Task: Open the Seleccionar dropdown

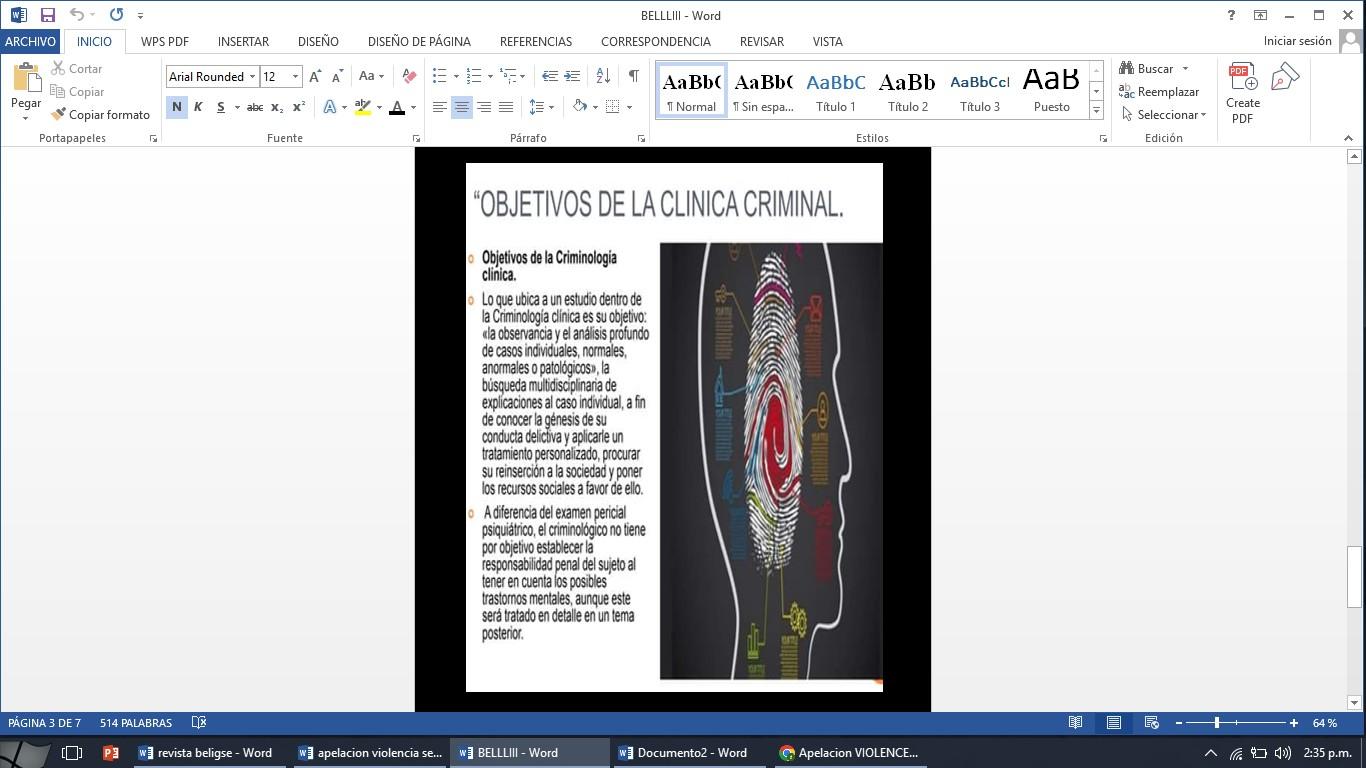Action: coord(1164,115)
